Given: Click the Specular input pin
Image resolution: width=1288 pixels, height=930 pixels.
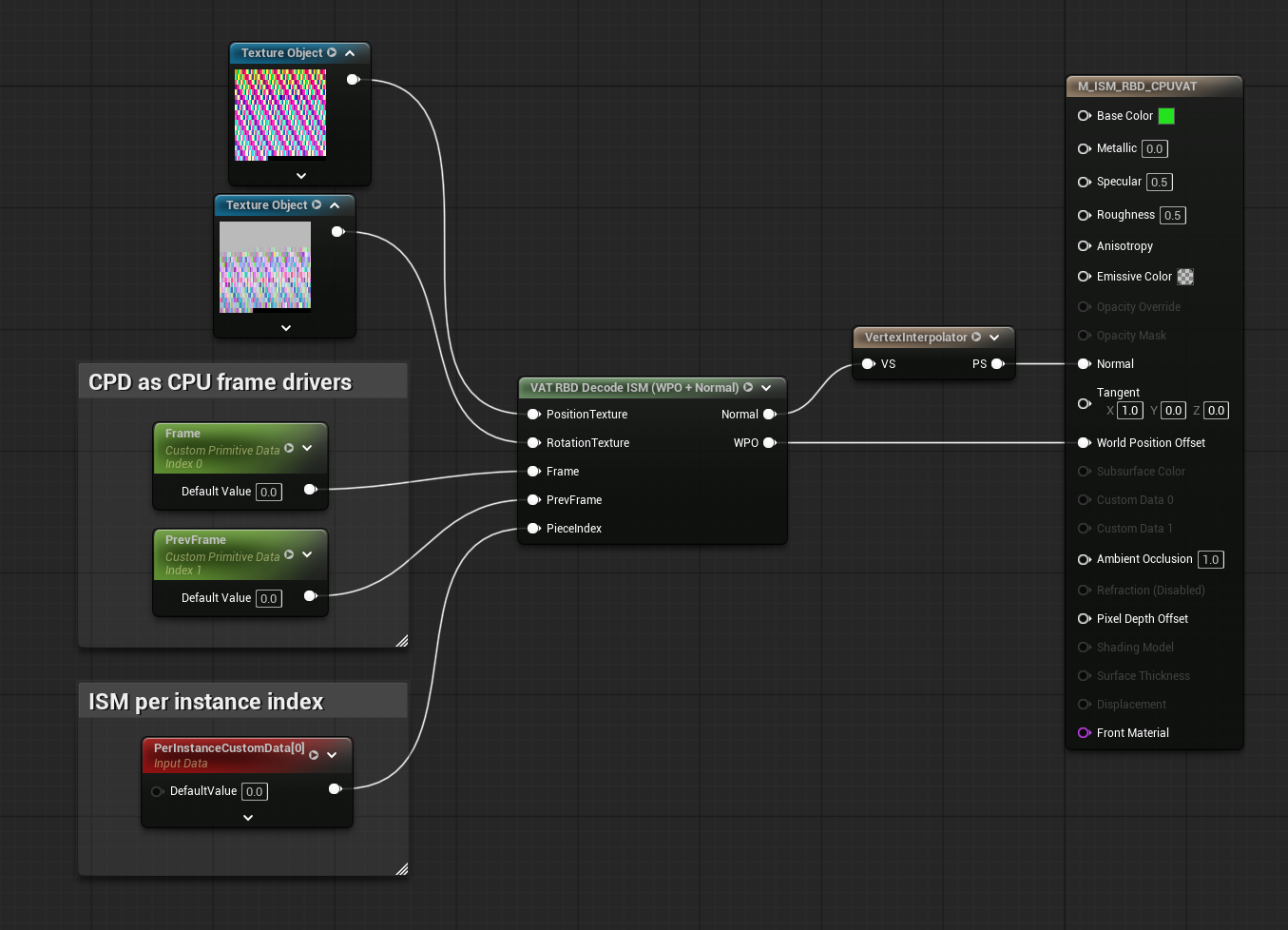Looking at the screenshot, I should click(x=1084, y=182).
